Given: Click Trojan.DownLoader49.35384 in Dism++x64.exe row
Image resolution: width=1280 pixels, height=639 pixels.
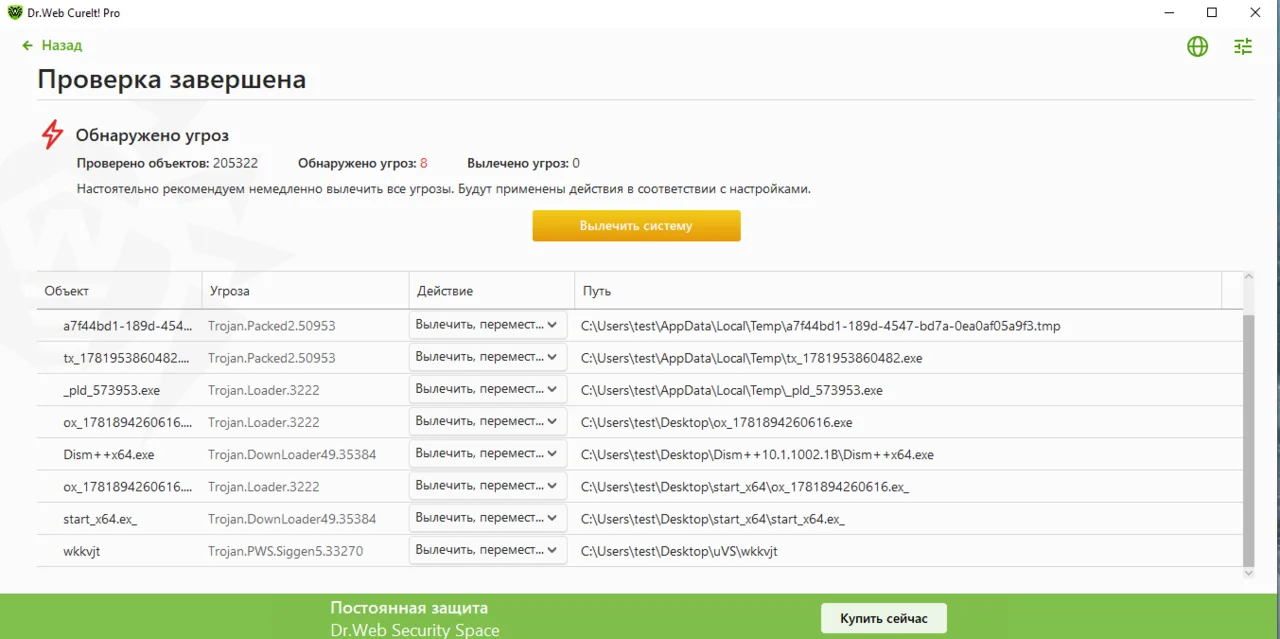Looking at the screenshot, I should click(292, 454).
